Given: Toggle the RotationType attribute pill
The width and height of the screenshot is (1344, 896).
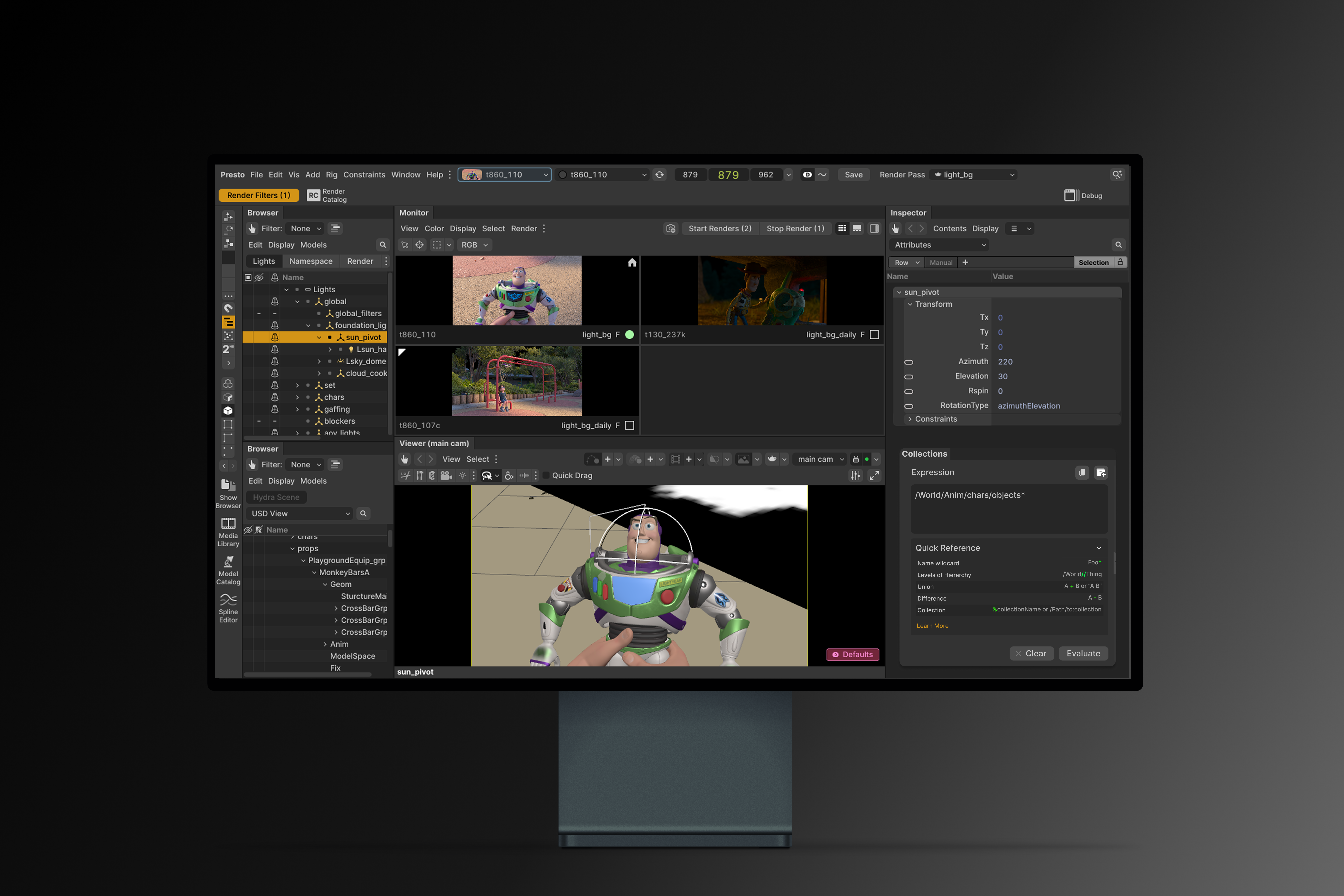Looking at the screenshot, I should coord(909,406).
